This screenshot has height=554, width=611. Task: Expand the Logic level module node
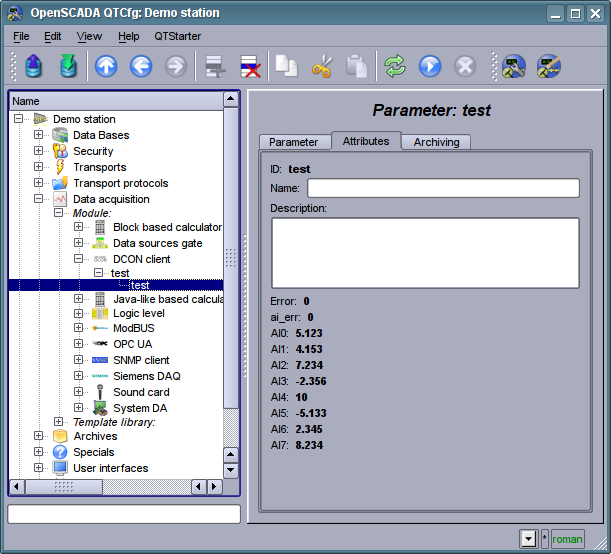(x=79, y=313)
